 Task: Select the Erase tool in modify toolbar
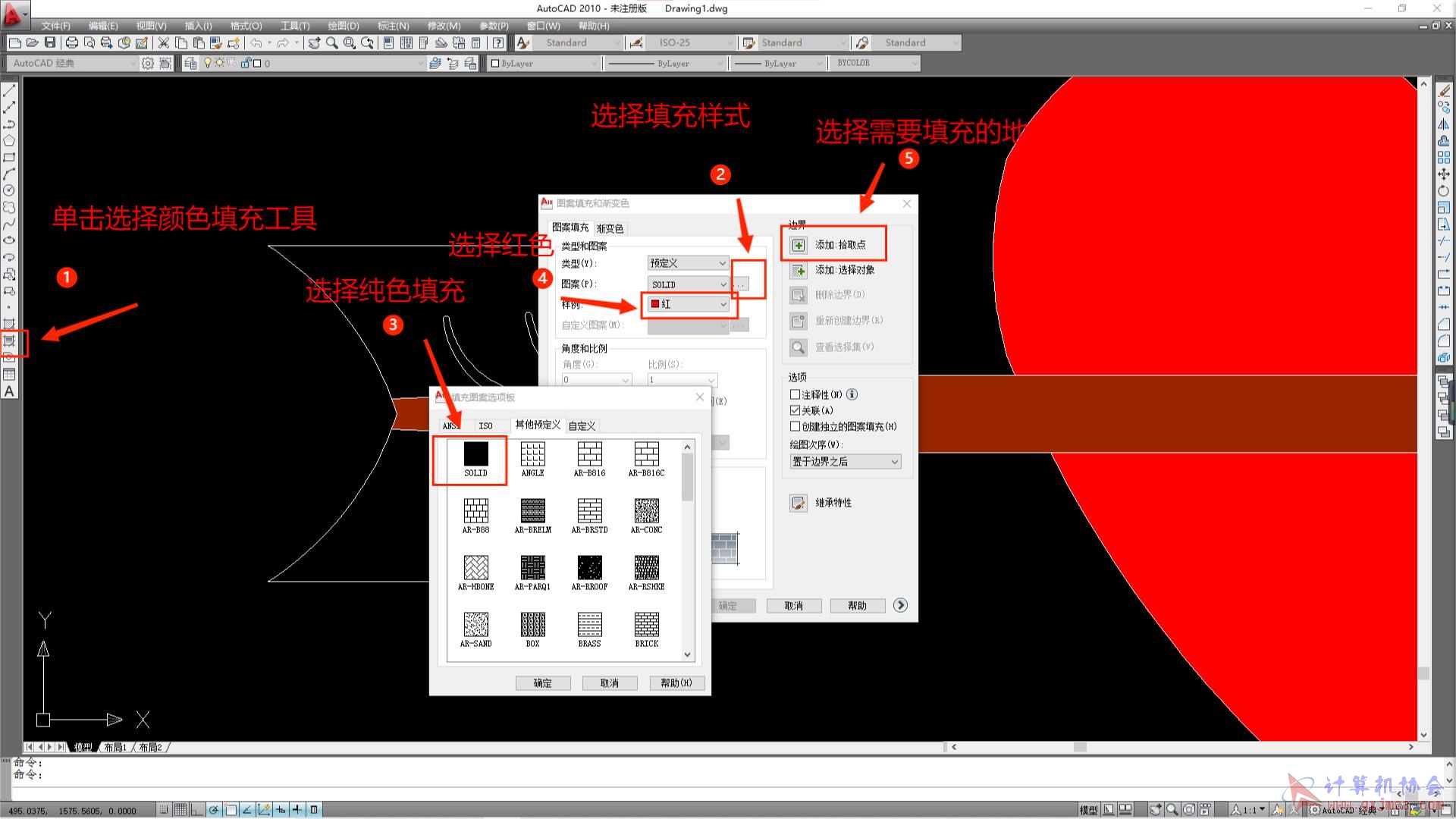1444,90
